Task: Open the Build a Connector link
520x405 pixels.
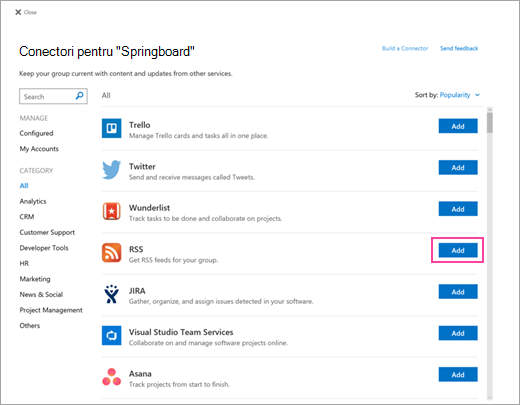Action: tap(405, 48)
